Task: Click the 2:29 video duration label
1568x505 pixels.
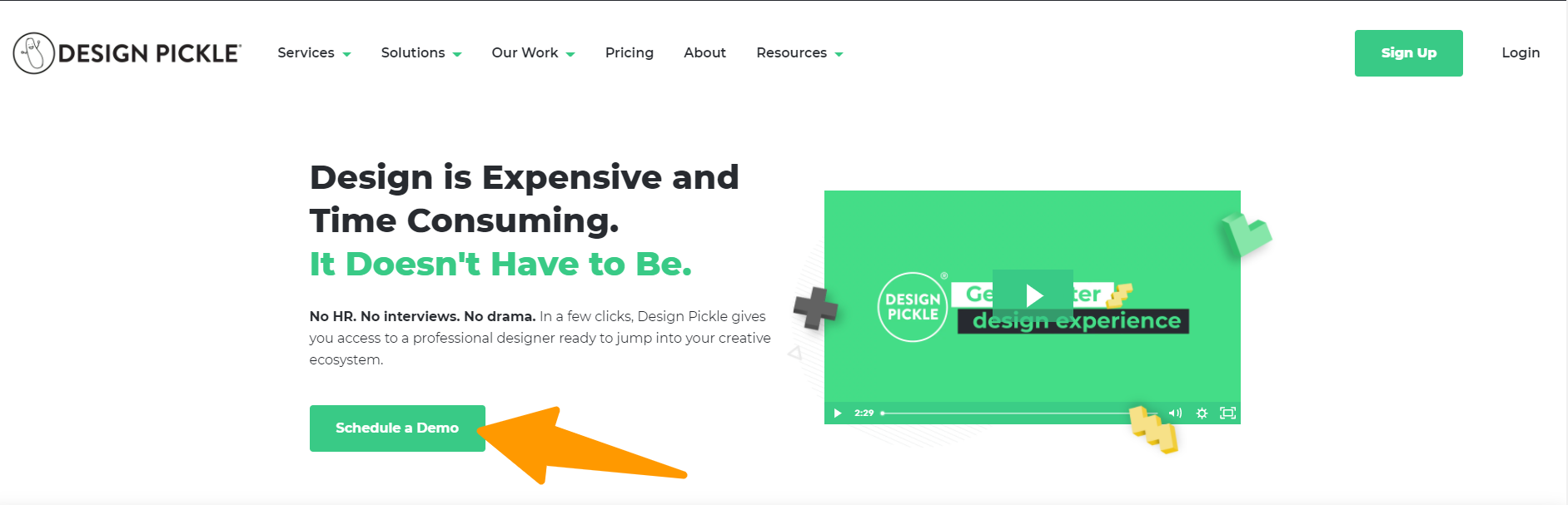Action: [864, 413]
